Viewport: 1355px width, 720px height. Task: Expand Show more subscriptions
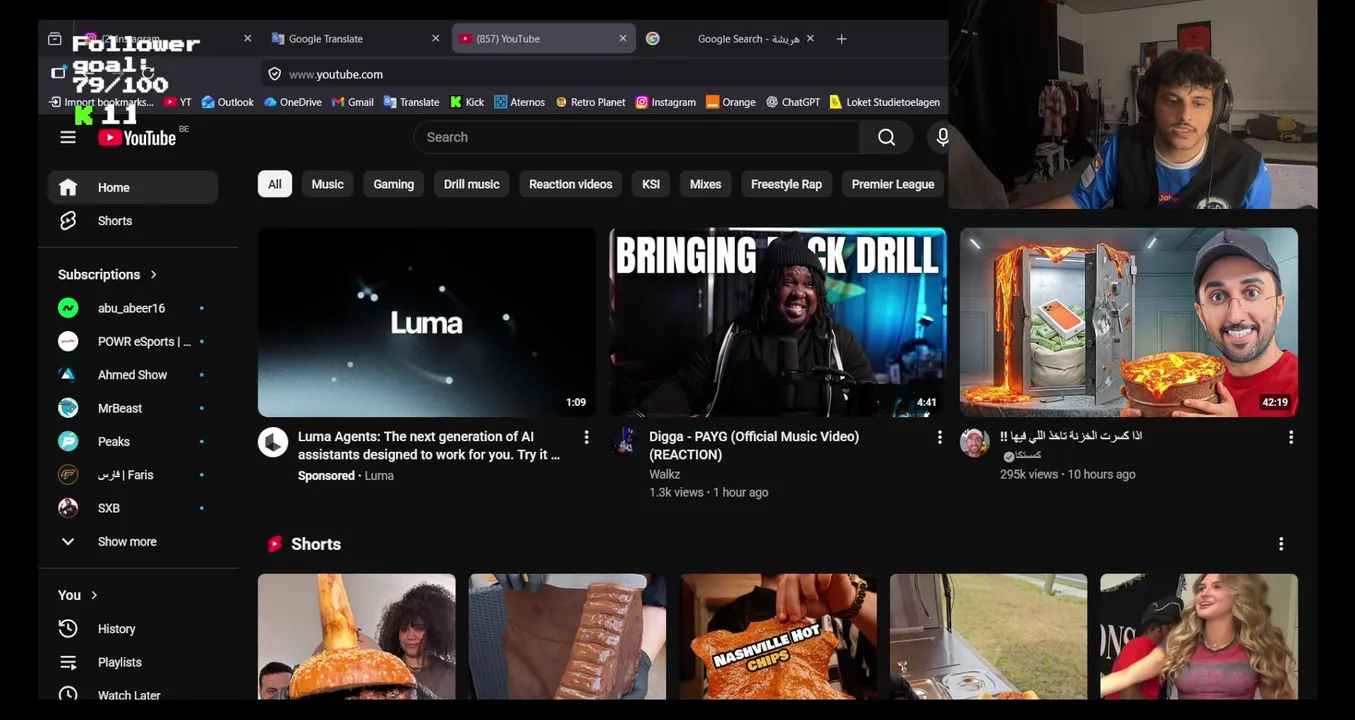click(132, 542)
